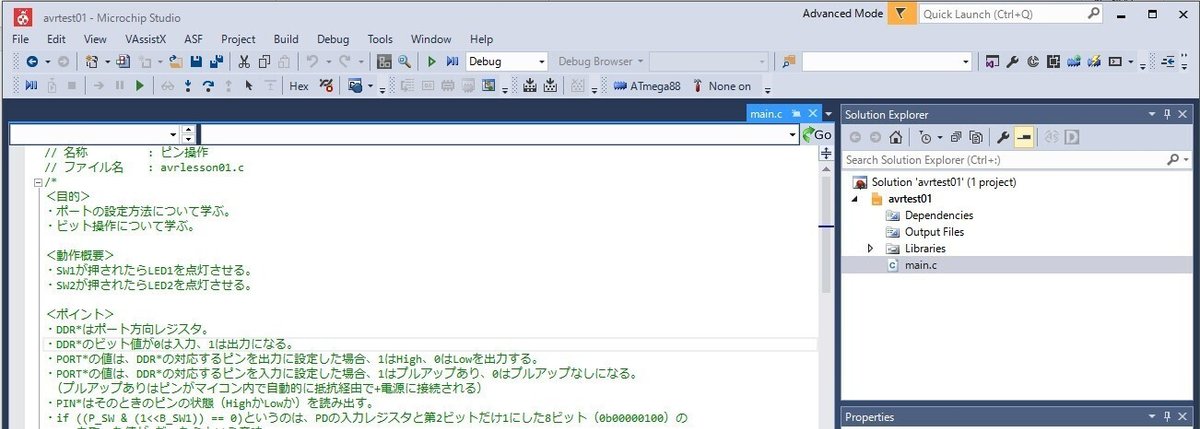The width and height of the screenshot is (1200, 429).
Task: Toggle the Preview Selected Items icon
Action: (1024, 137)
